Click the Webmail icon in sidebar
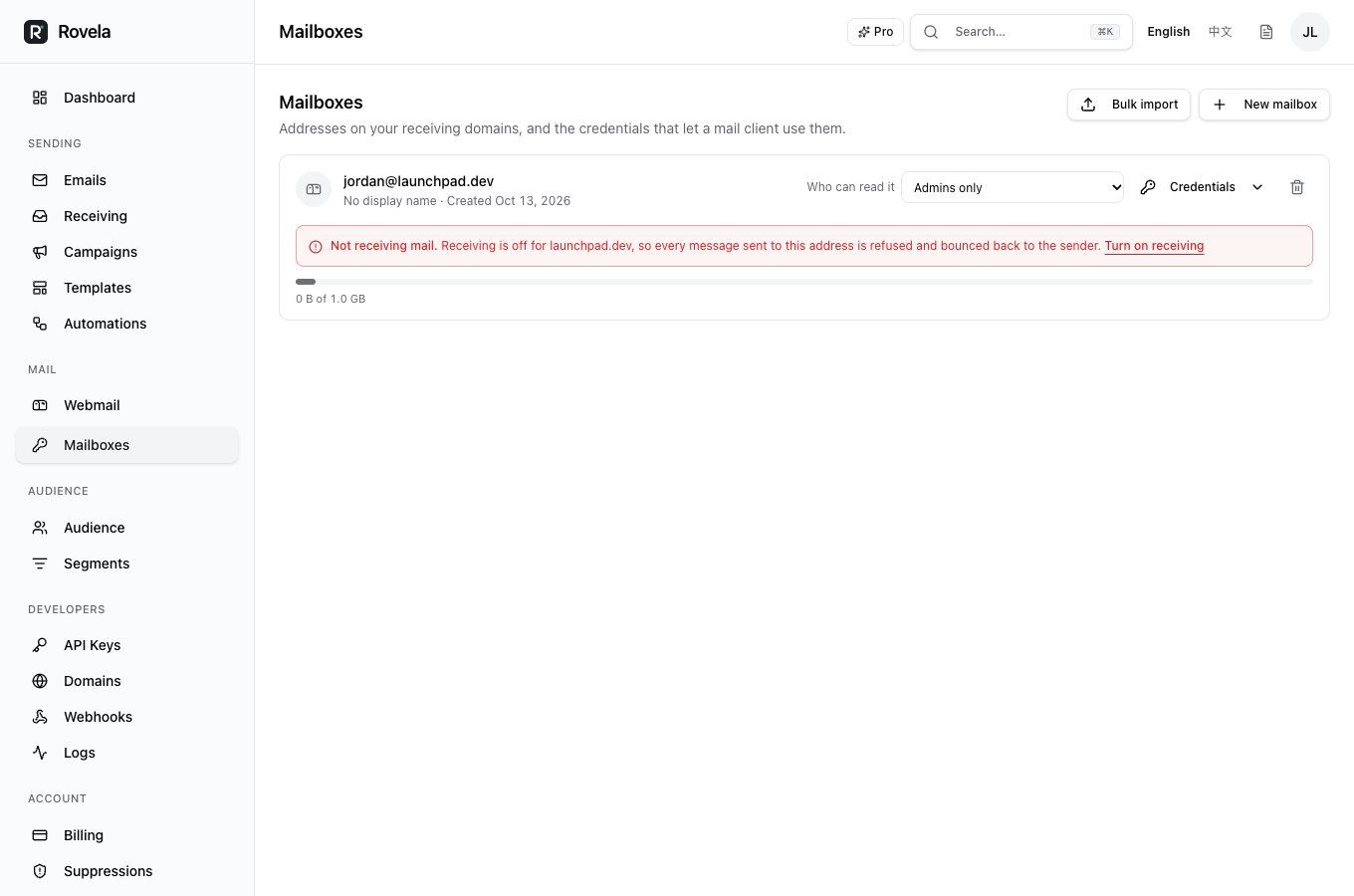The height and width of the screenshot is (896, 1354). (40, 405)
